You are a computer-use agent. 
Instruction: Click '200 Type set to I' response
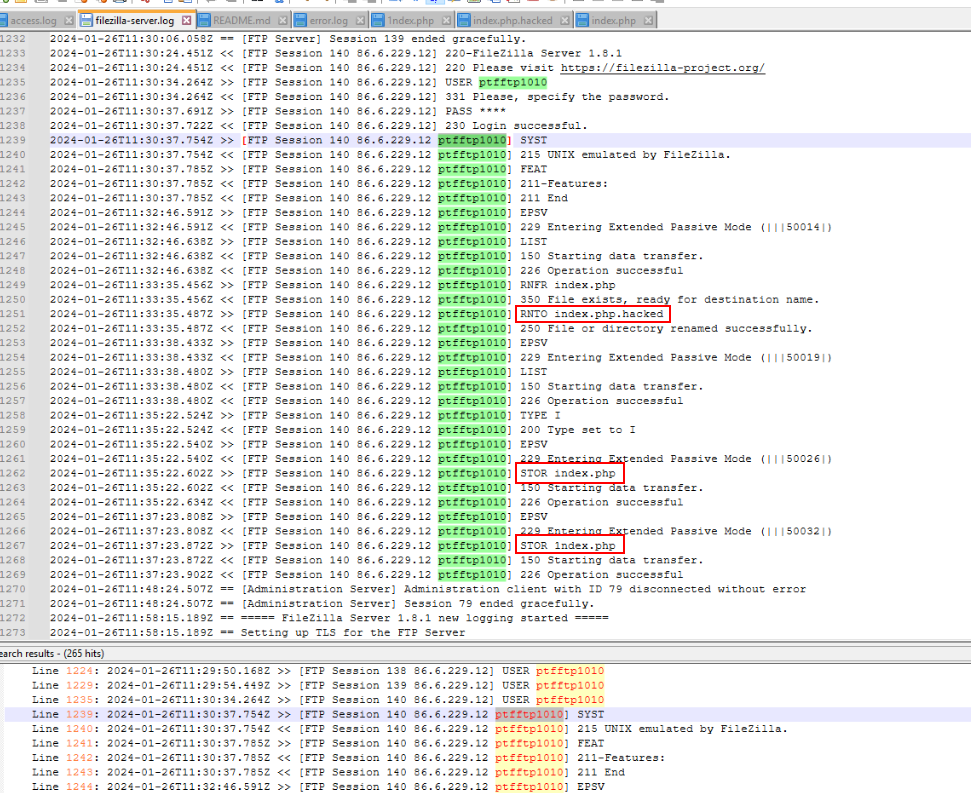click(578, 430)
